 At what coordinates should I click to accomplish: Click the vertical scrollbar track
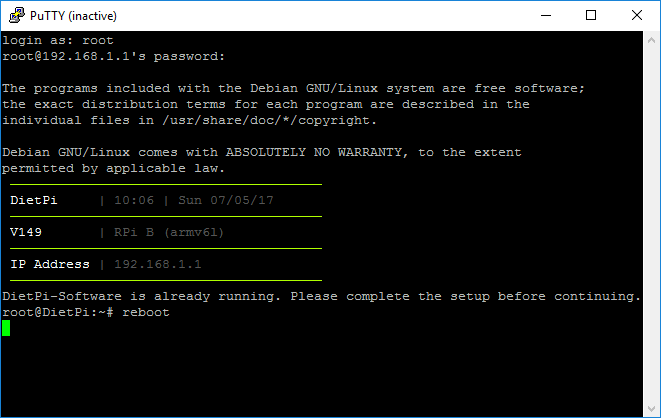point(651,225)
